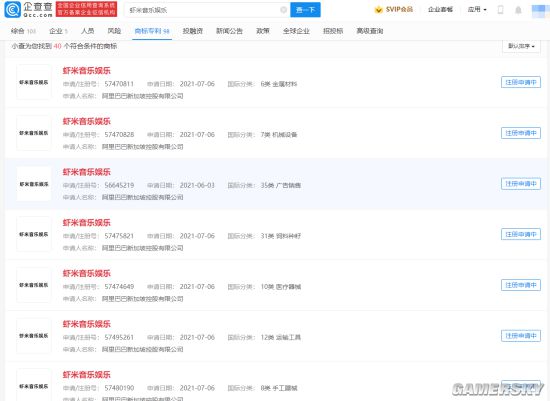Open 虾米音乐娱乐 title for number 57495261
Screen dimensions: 550x401
point(87,324)
